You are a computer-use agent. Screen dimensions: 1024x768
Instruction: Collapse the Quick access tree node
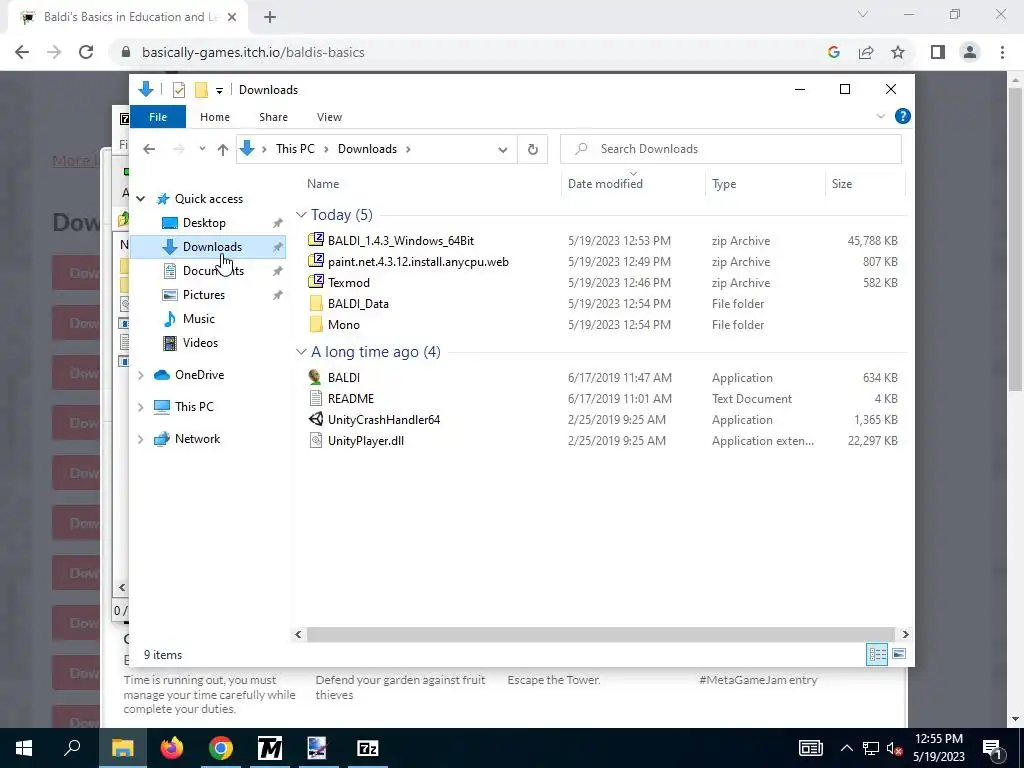[x=140, y=199]
